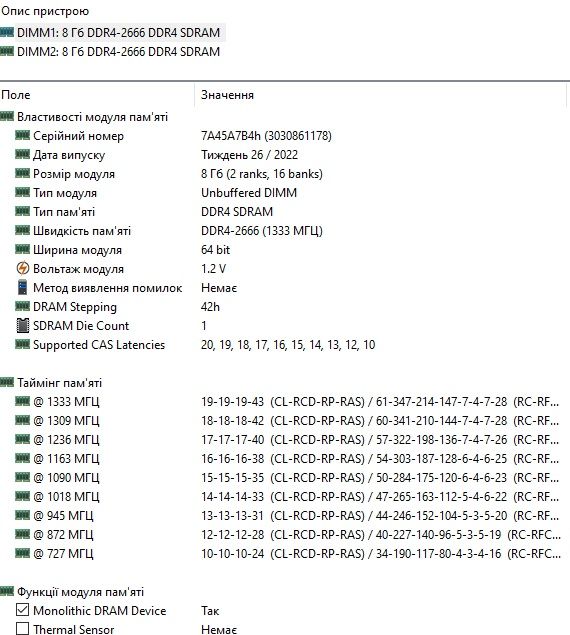Select SDRAM Die Count value 1
This screenshot has width=570, height=635.
point(204,326)
